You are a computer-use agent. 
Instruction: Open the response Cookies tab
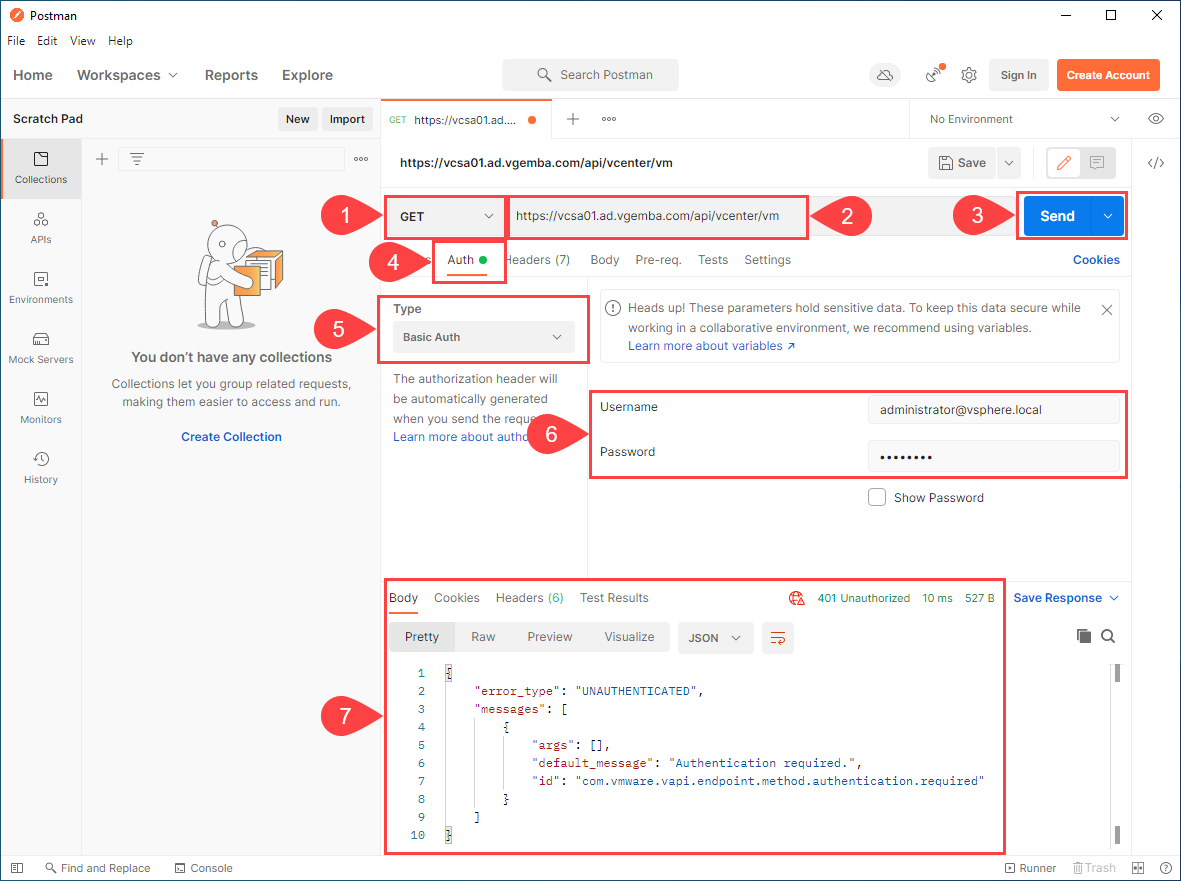pos(456,598)
